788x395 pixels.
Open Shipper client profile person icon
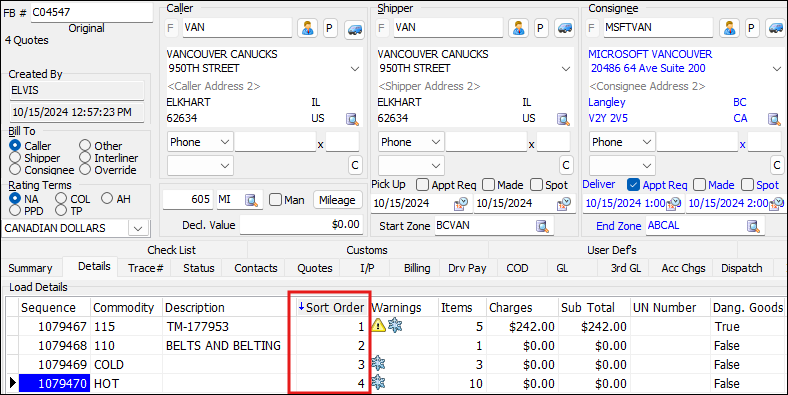pyautogui.click(x=518, y=28)
